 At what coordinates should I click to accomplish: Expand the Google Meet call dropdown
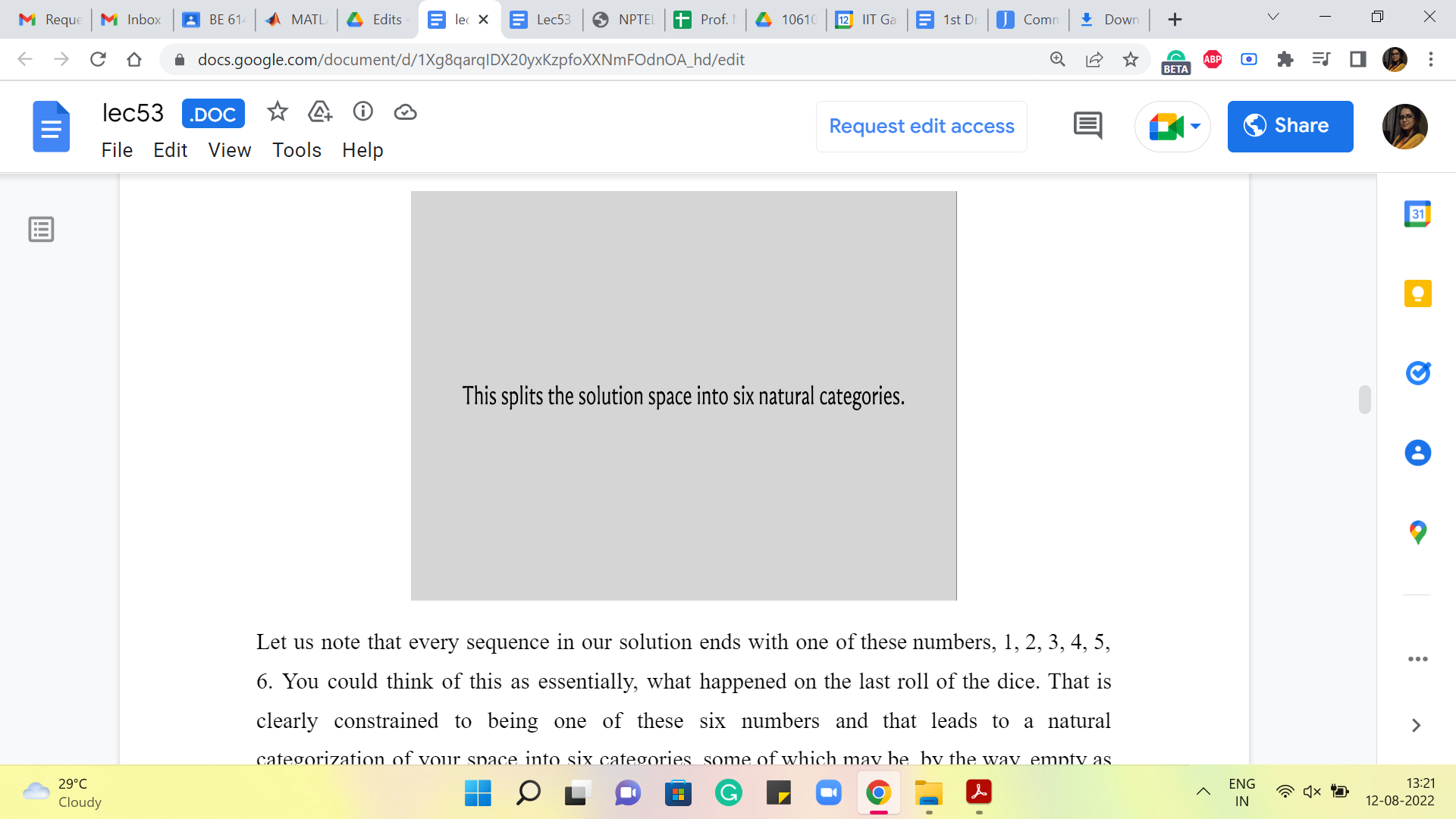click(1196, 126)
